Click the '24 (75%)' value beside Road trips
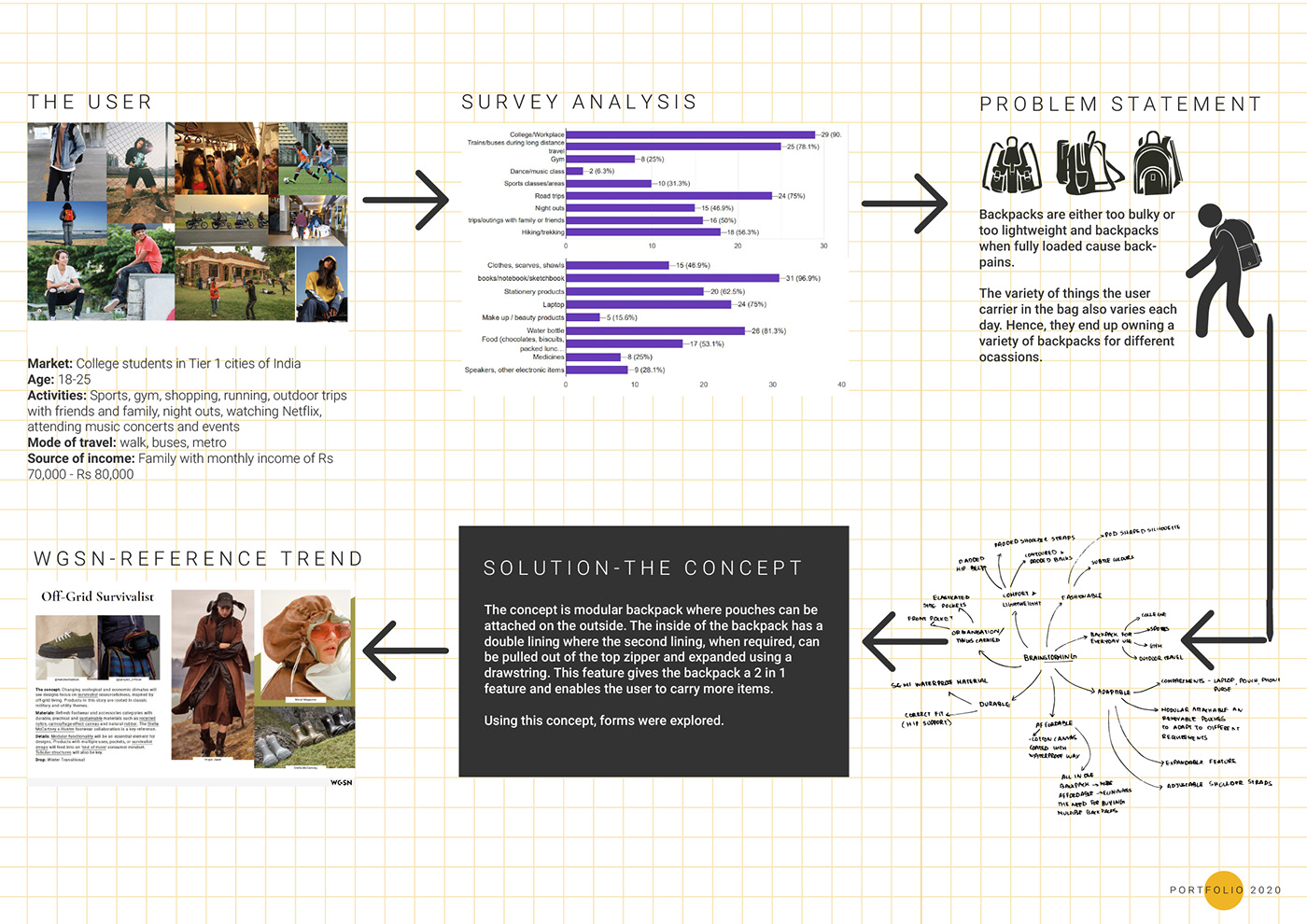 pos(791,196)
